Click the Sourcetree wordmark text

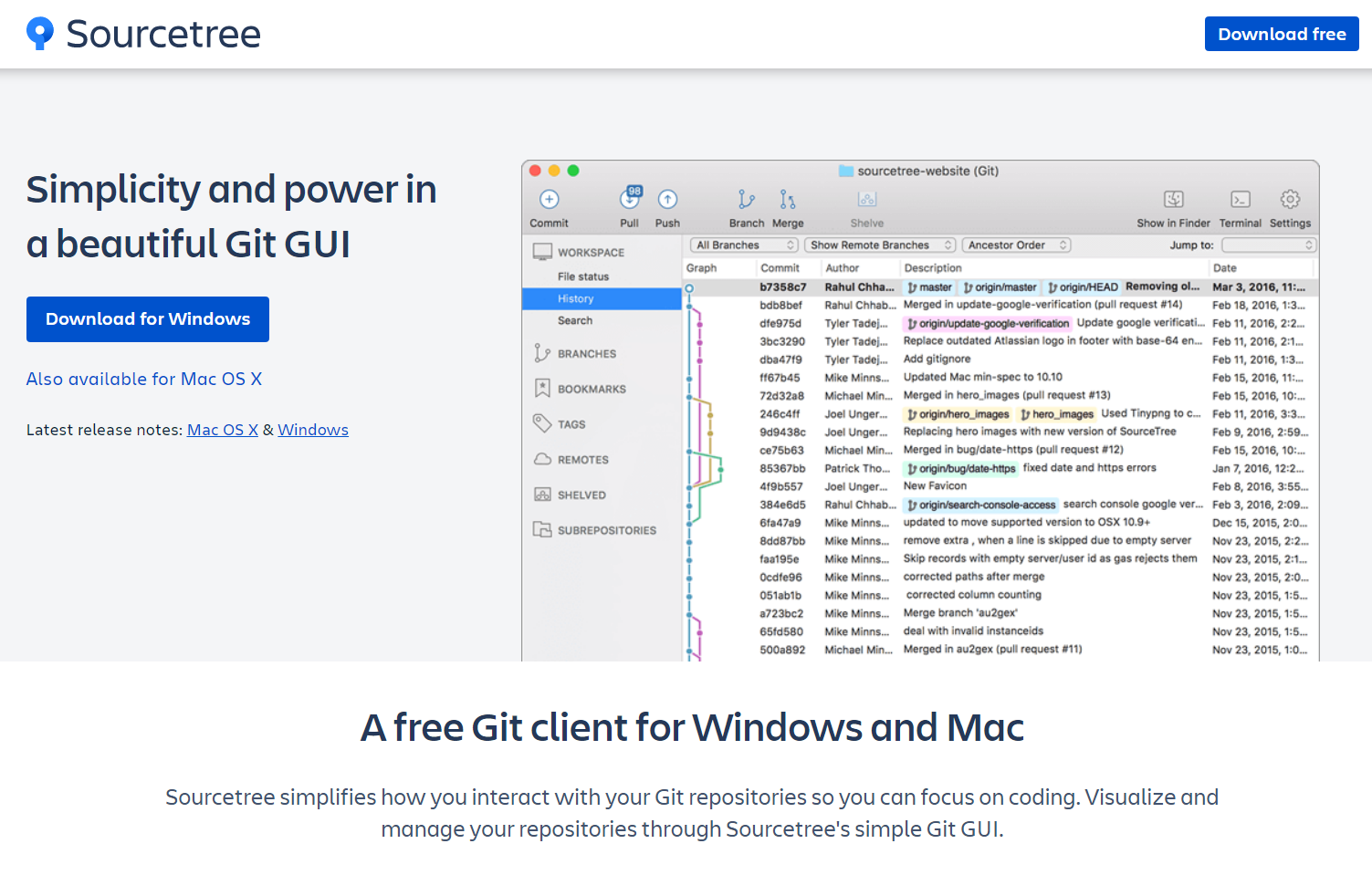point(163,34)
